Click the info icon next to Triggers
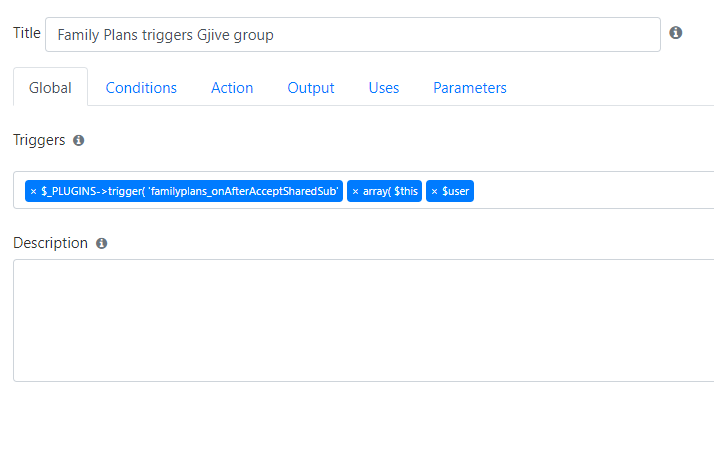Screen dimensions: 714x454 (x=79, y=140)
